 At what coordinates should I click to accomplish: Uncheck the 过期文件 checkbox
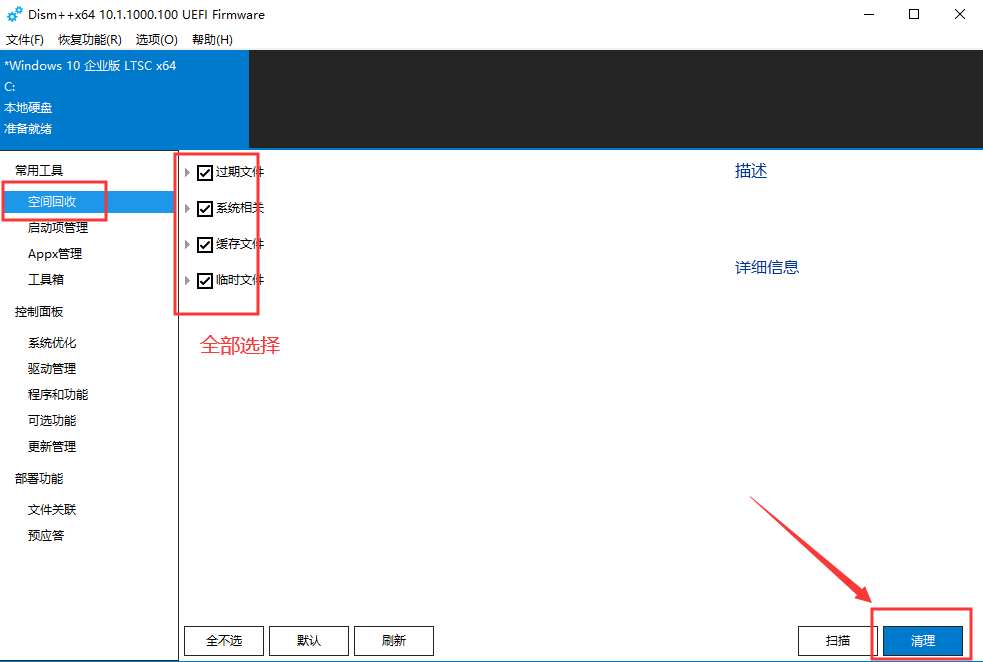(206, 172)
